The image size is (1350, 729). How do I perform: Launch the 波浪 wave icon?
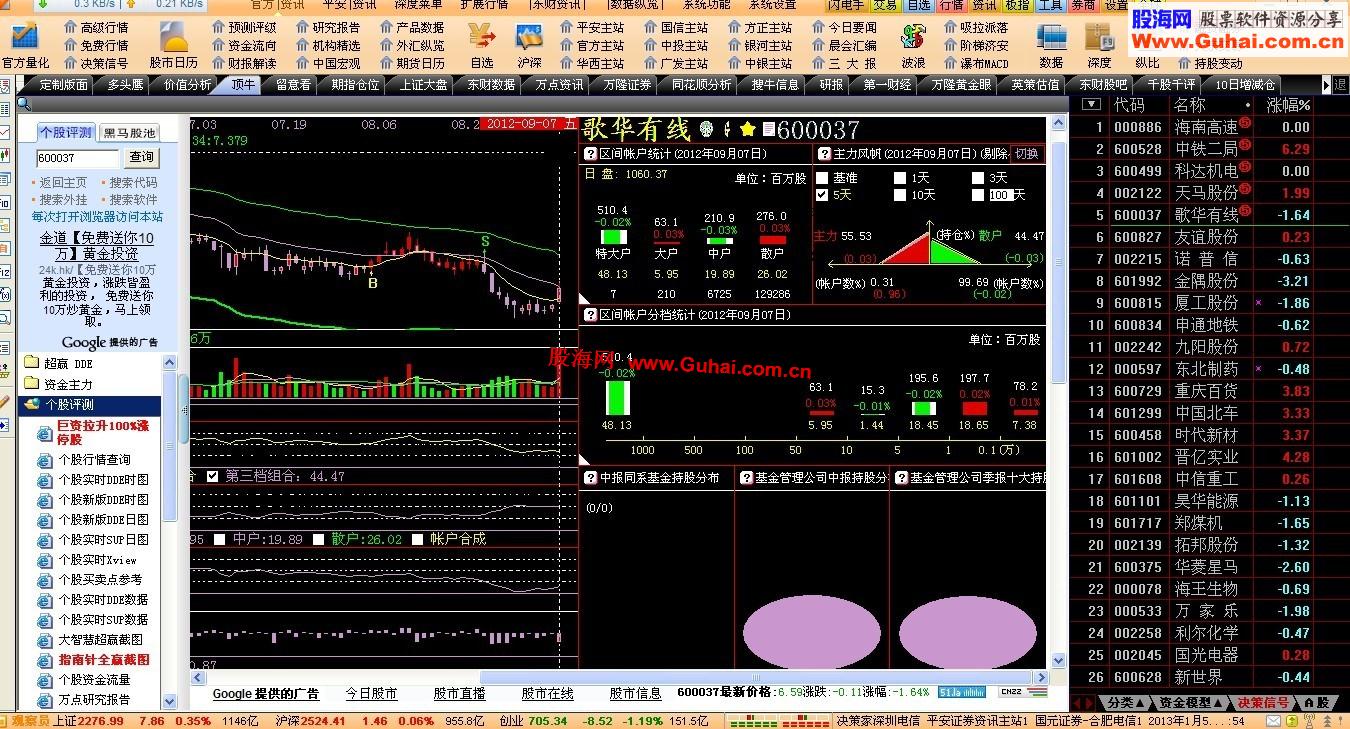pyautogui.click(x=913, y=37)
